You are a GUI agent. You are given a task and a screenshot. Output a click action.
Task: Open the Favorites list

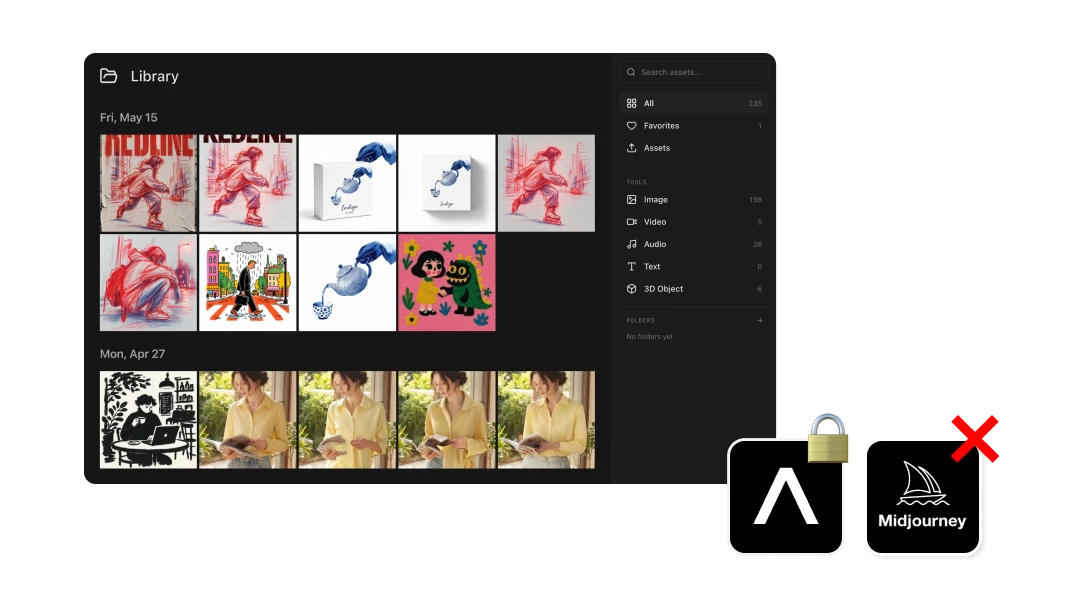pyautogui.click(x=693, y=126)
